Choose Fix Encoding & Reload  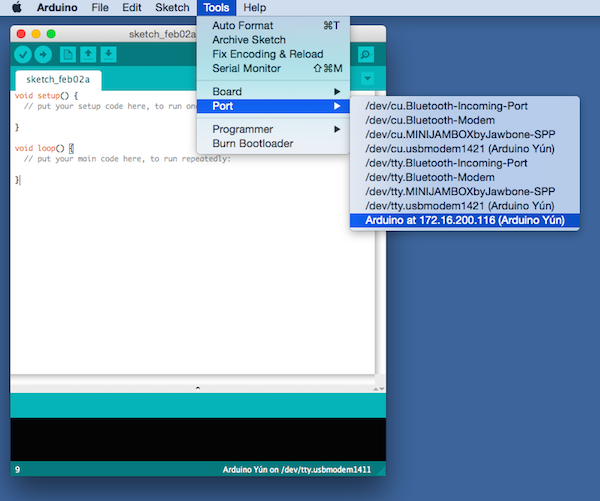273,54
